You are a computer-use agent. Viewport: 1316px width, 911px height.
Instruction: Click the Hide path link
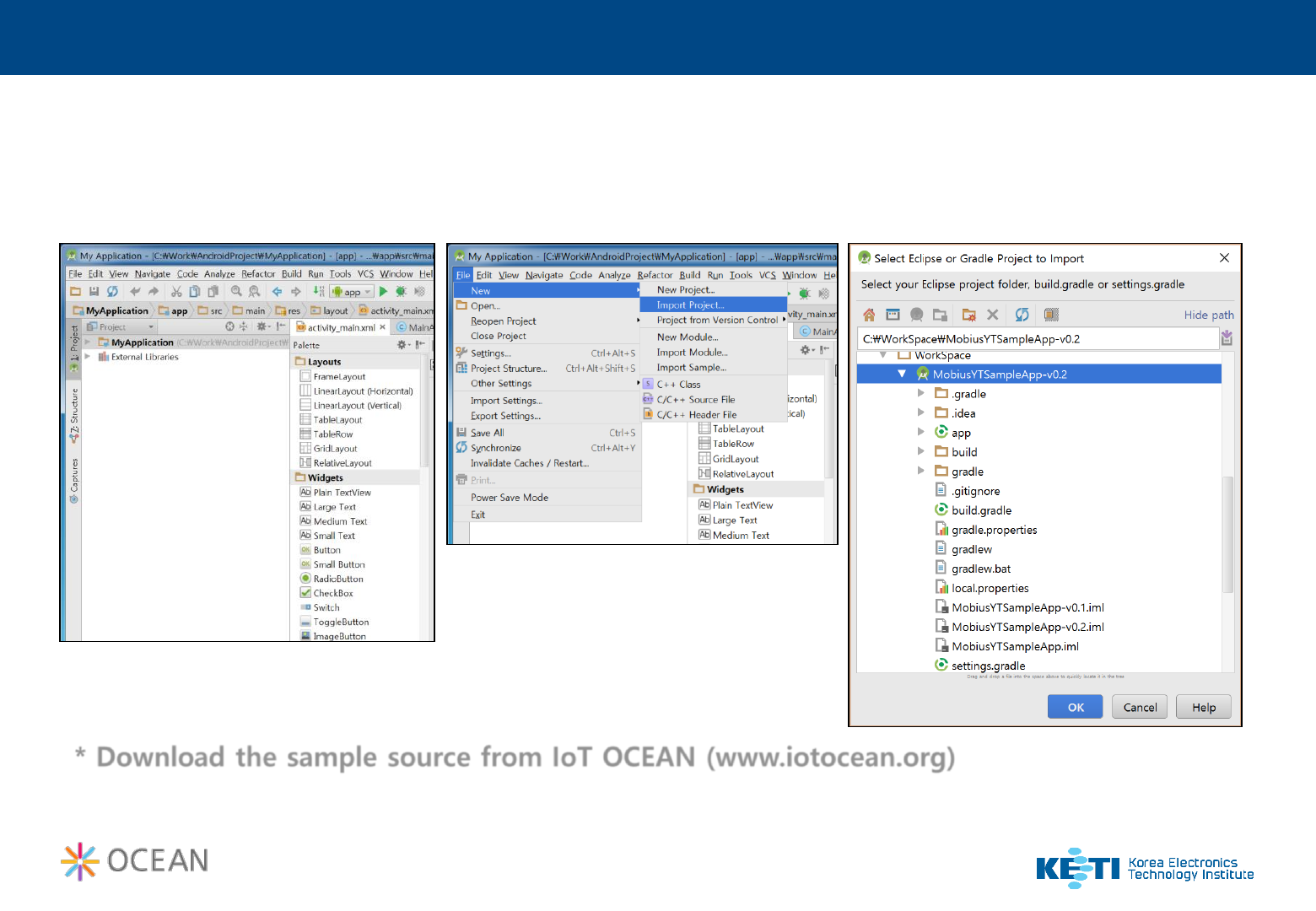1209,315
